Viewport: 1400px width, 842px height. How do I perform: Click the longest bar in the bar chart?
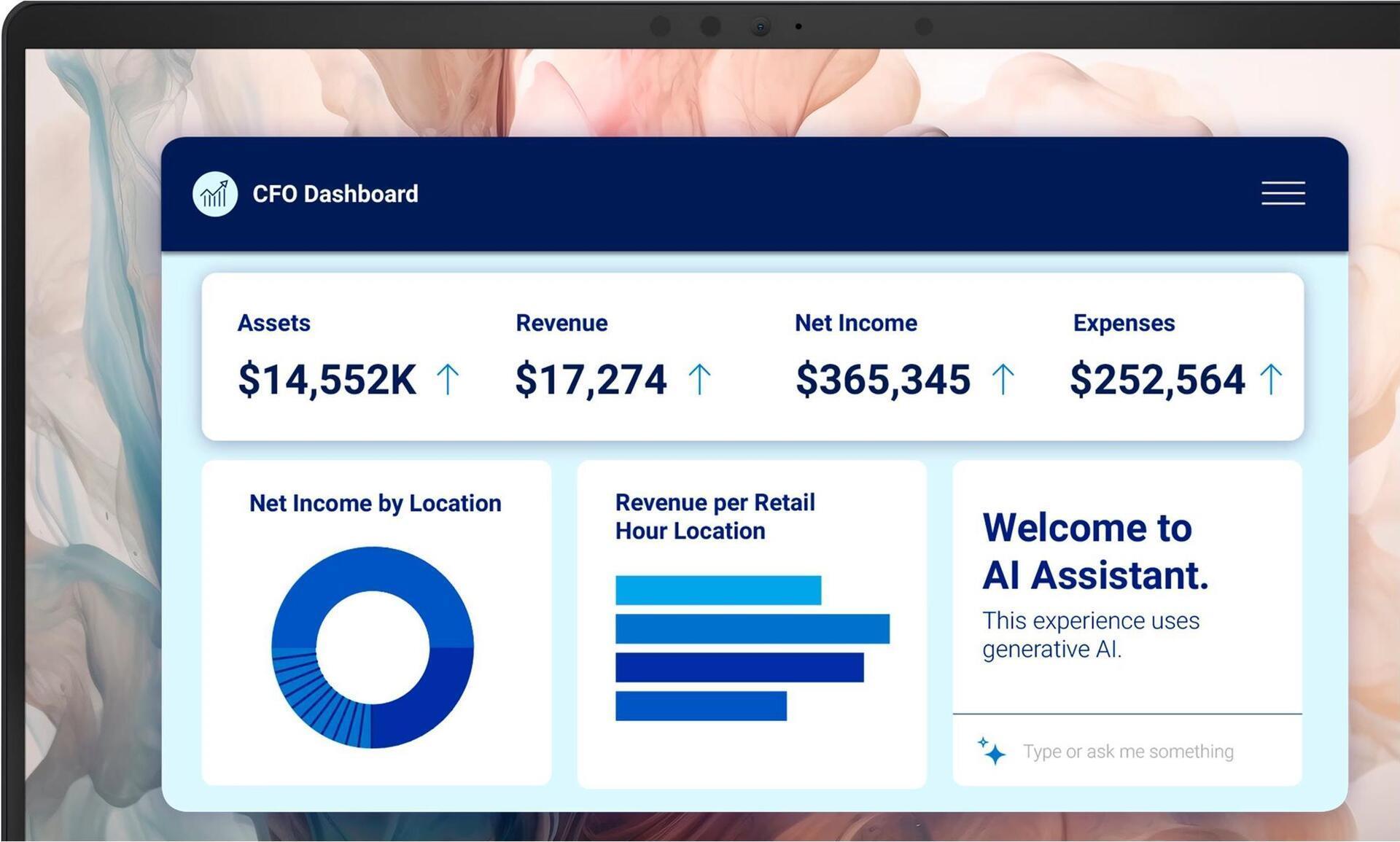(752, 628)
